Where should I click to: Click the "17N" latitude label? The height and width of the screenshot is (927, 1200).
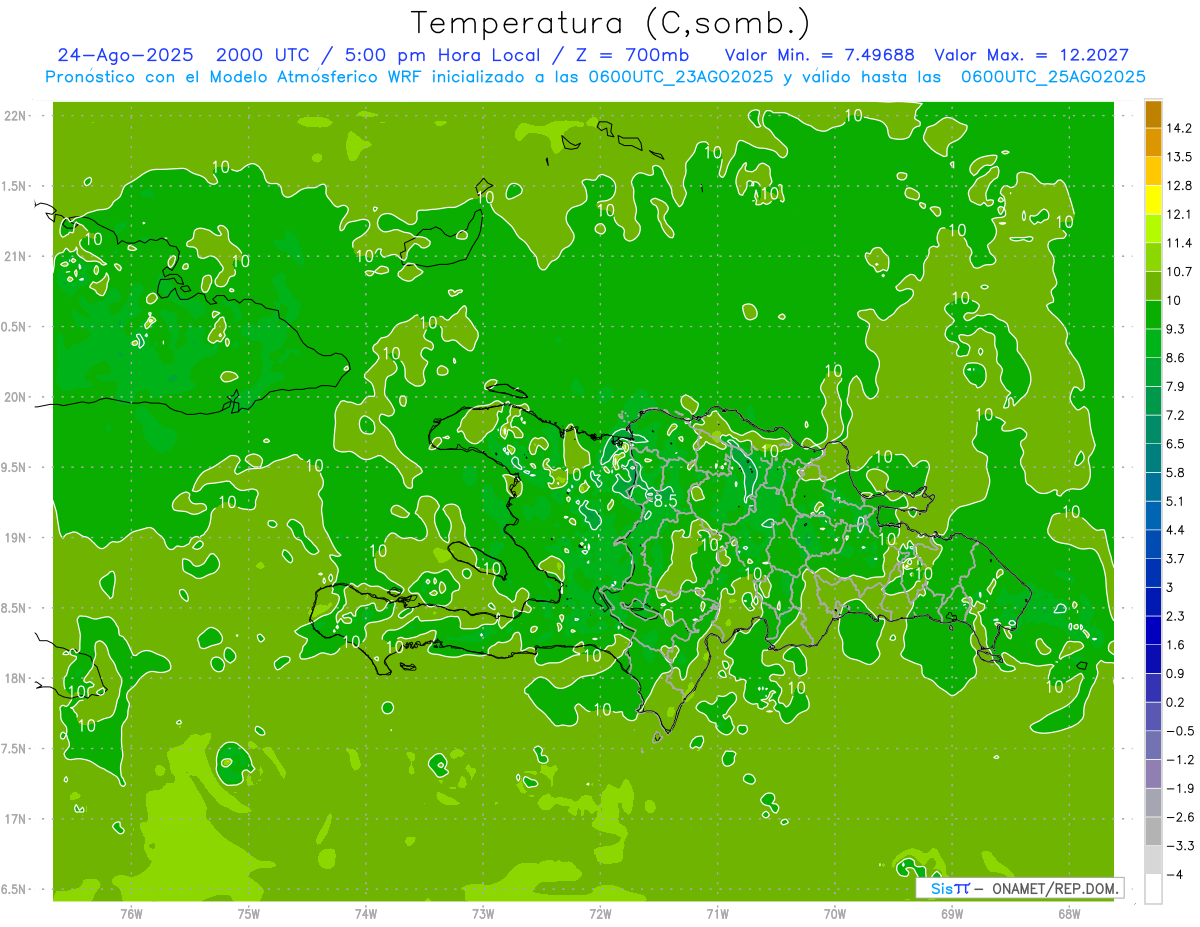[14, 820]
